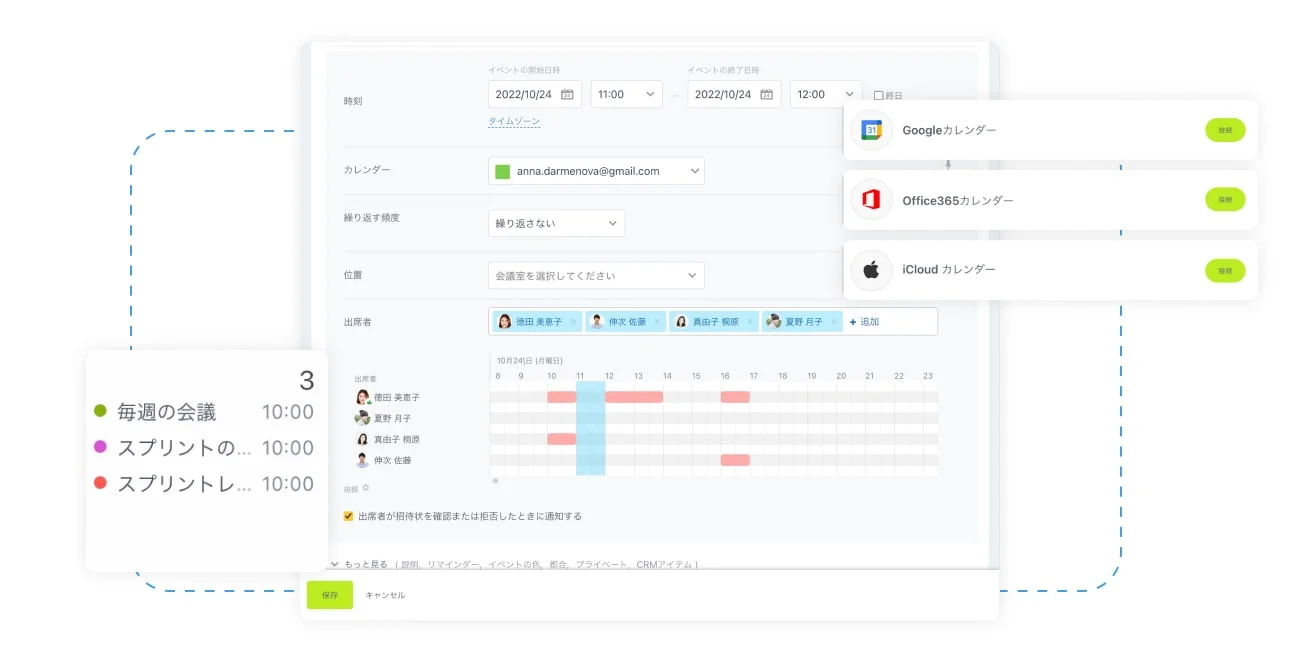Screen dimensions: 1300x660
Task: Click day number 3 in calendar card
Action: pos(307,380)
